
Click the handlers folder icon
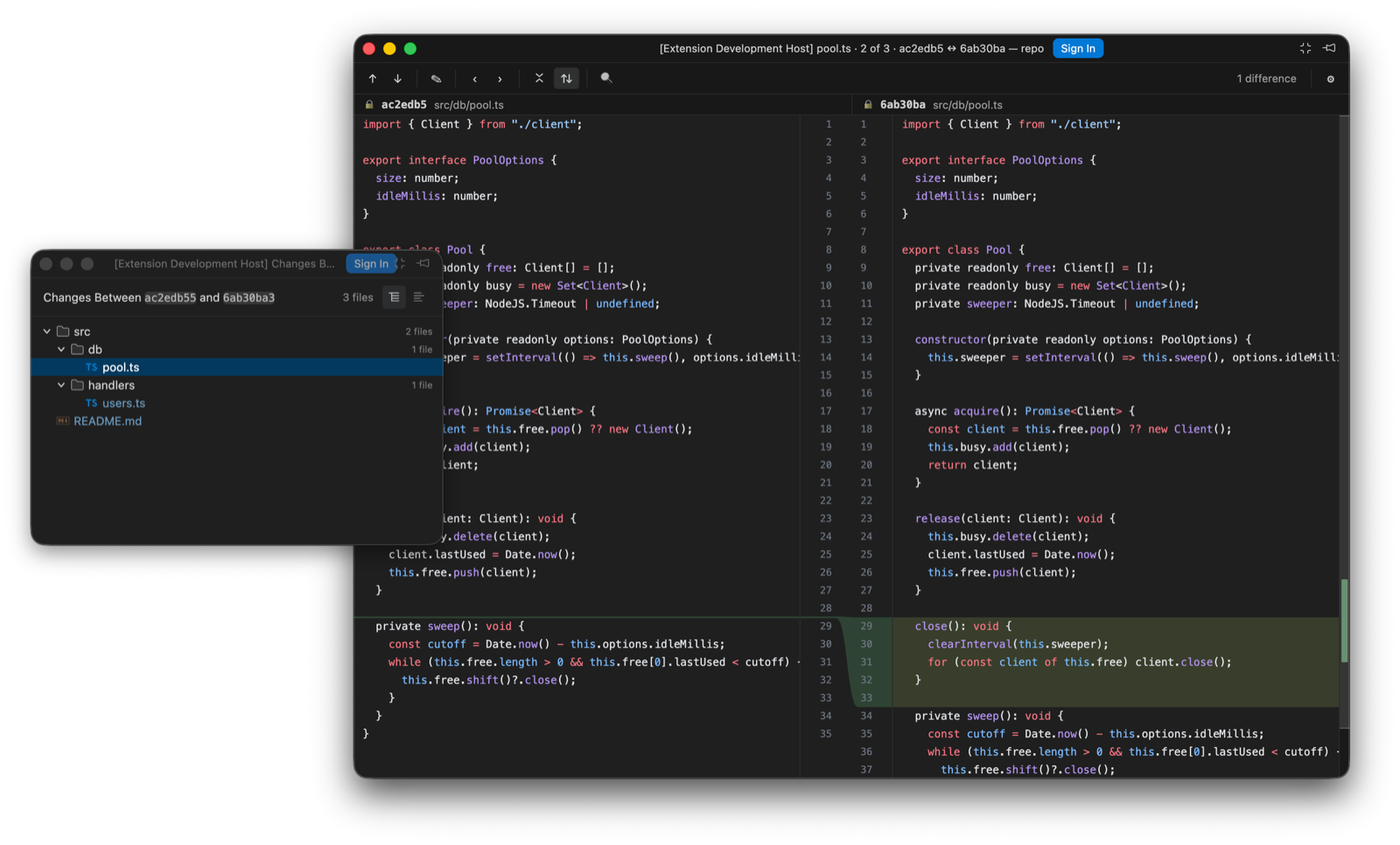(77, 385)
